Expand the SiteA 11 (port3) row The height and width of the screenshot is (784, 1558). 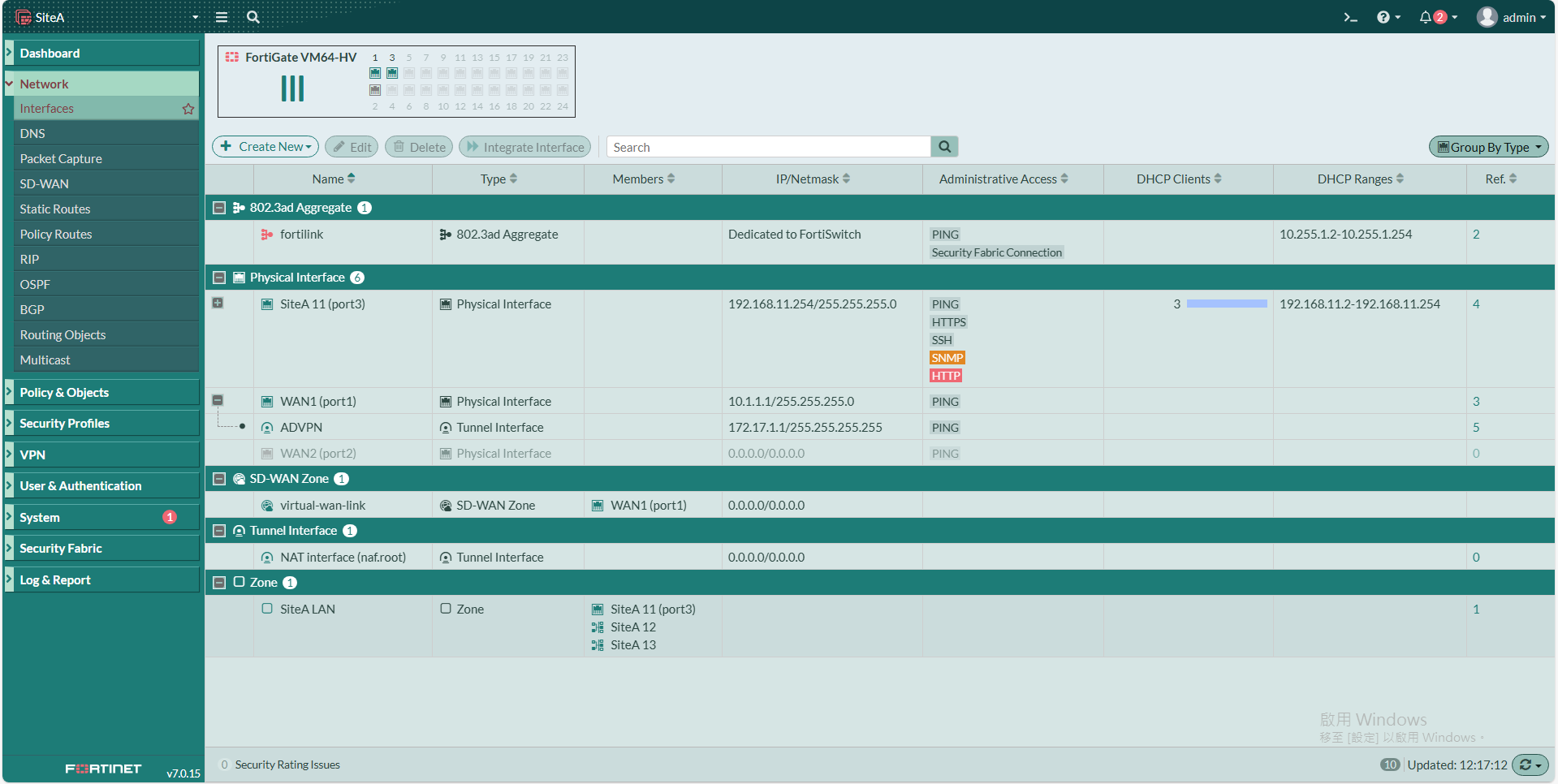[218, 303]
